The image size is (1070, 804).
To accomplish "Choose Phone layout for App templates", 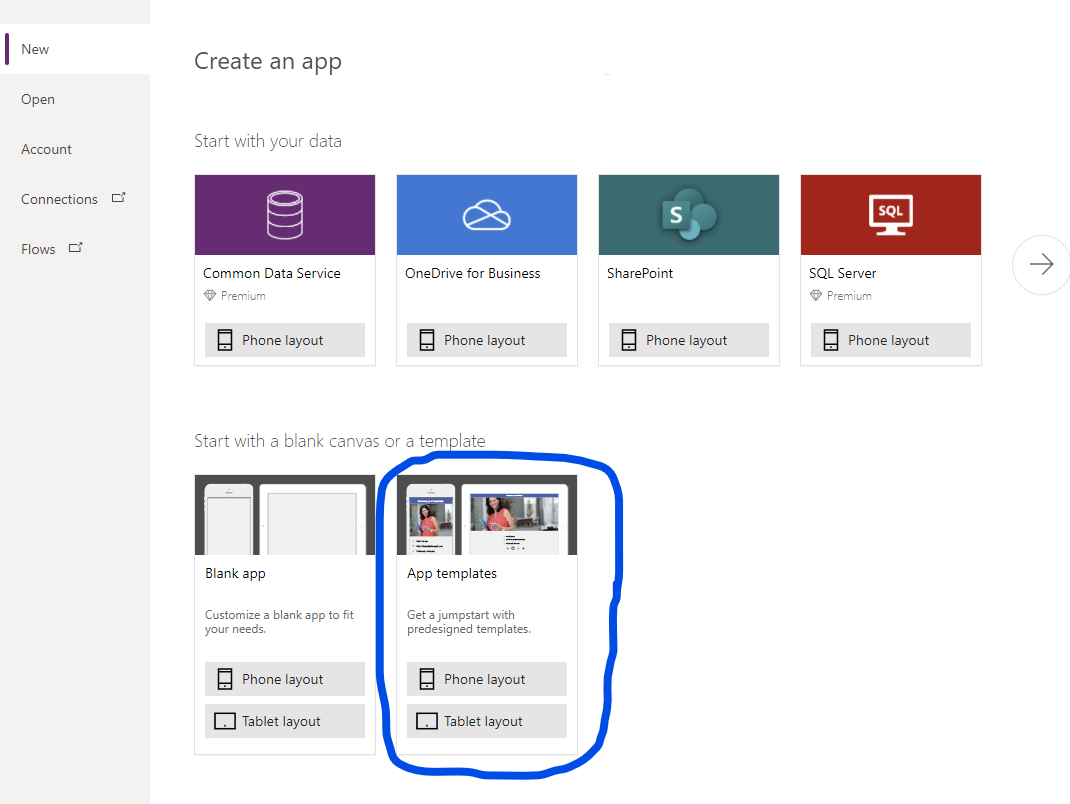I will [x=487, y=679].
